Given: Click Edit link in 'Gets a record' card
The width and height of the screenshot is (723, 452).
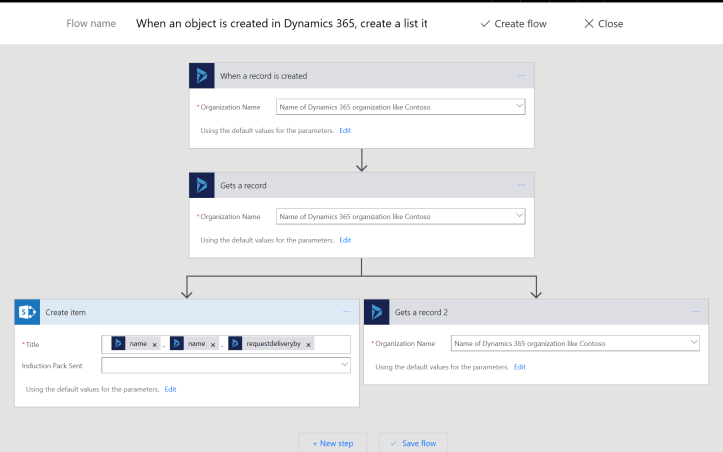Looking at the screenshot, I should tap(345, 240).
